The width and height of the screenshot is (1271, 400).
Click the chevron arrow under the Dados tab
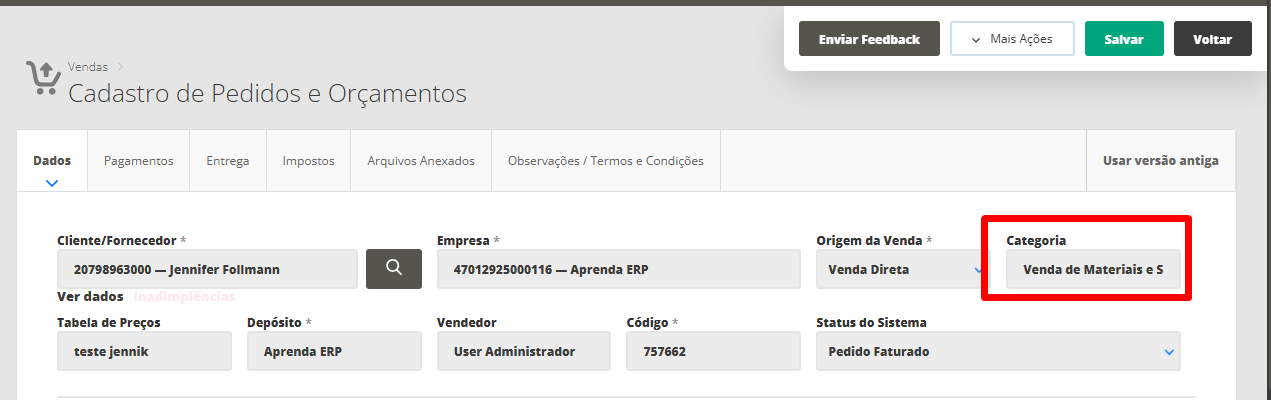pyautogui.click(x=52, y=183)
